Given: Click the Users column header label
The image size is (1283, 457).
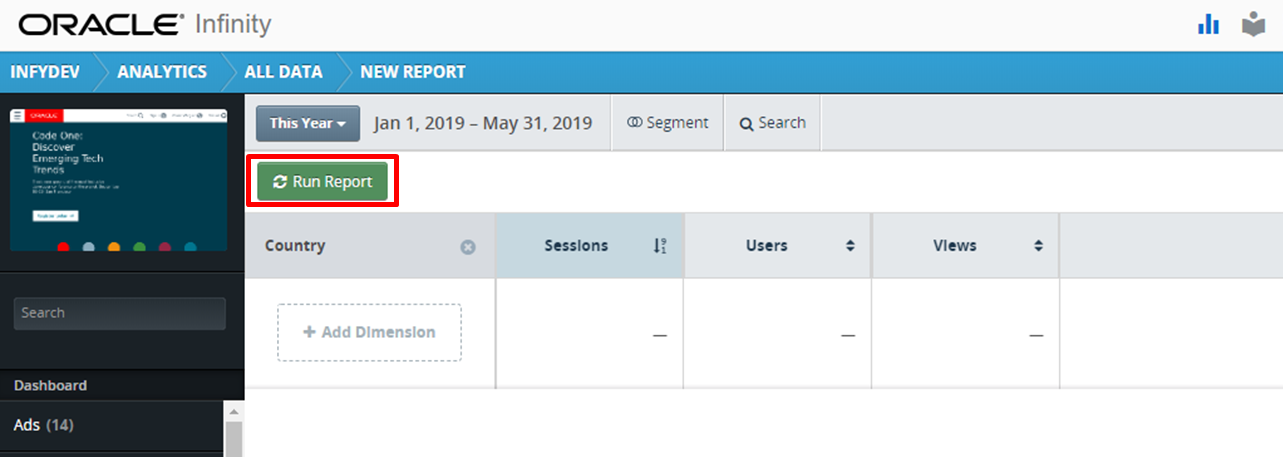Looking at the screenshot, I should (x=766, y=246).
